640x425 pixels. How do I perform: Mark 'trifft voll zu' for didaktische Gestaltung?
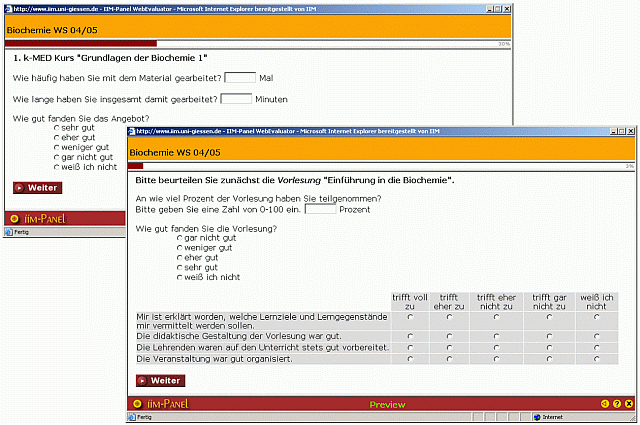click(x=409, y=336)
